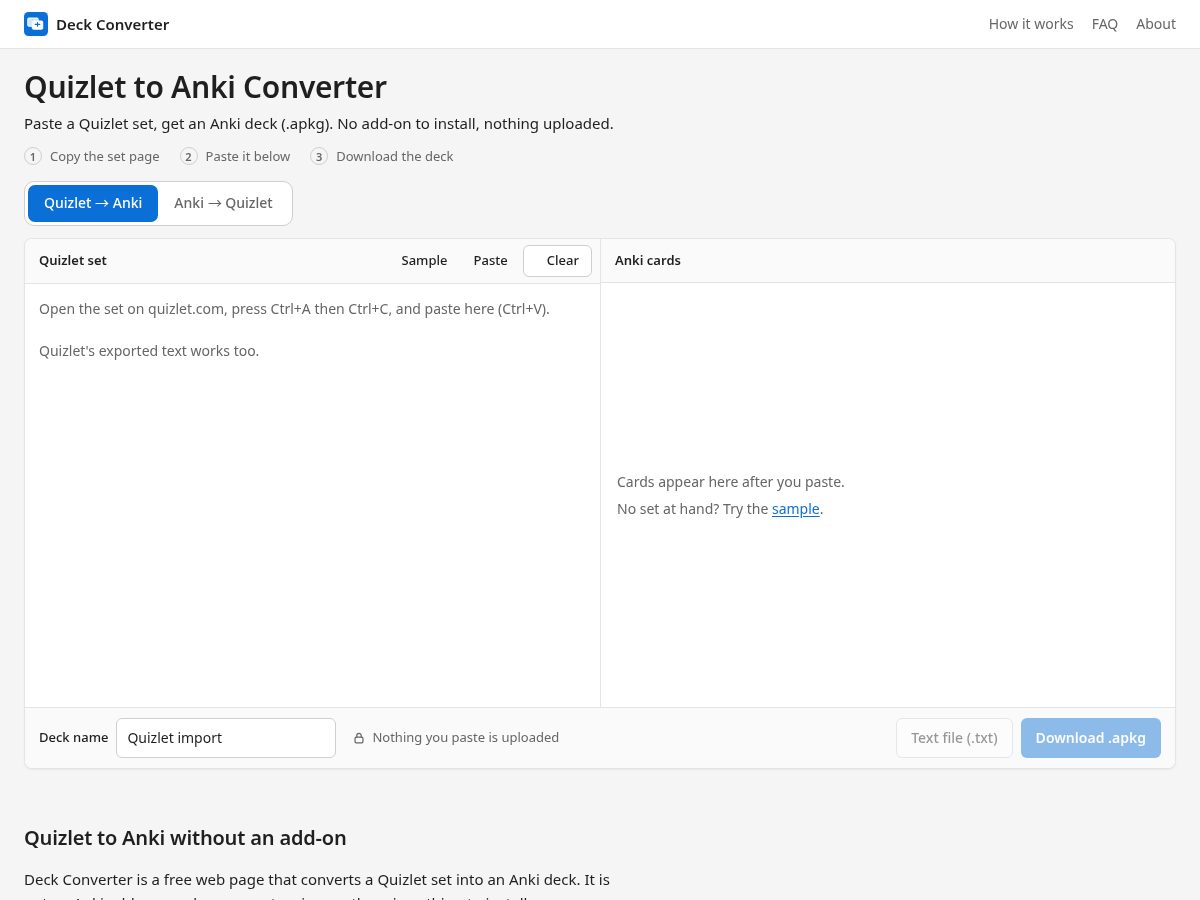Screen dimensions: 1200x900
Task: Click Download .apkg button
Action: click(1091, 738)
